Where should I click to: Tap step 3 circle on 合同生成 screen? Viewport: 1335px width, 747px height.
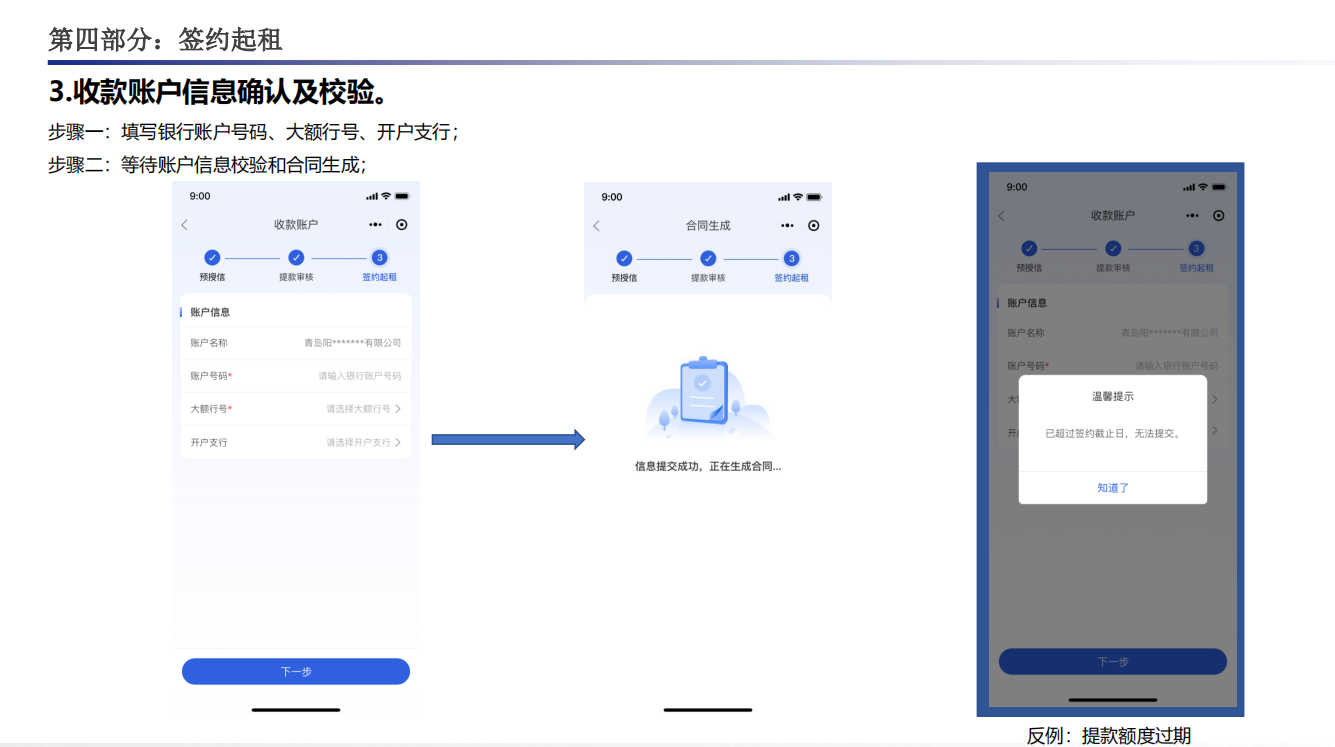pos(792,258)
